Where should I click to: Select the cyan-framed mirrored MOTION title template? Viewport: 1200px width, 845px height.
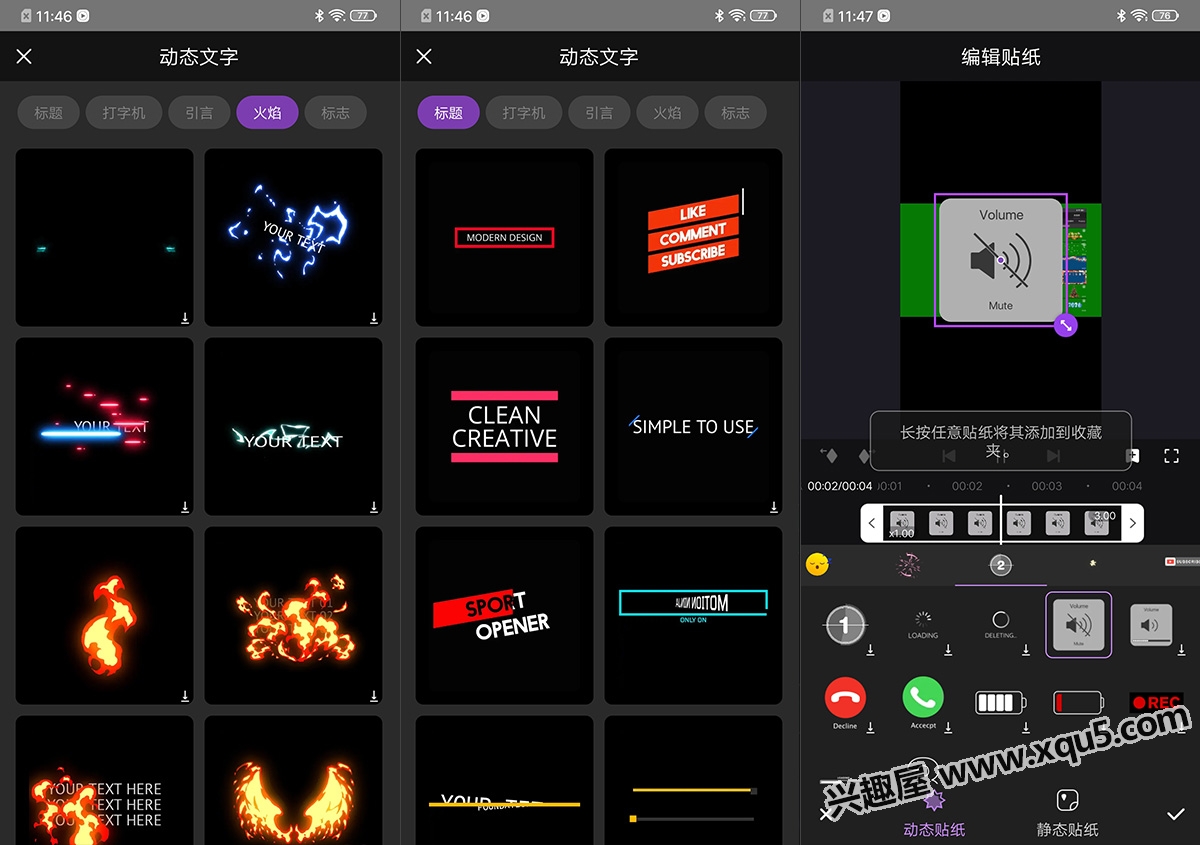[x=693, y=615]
